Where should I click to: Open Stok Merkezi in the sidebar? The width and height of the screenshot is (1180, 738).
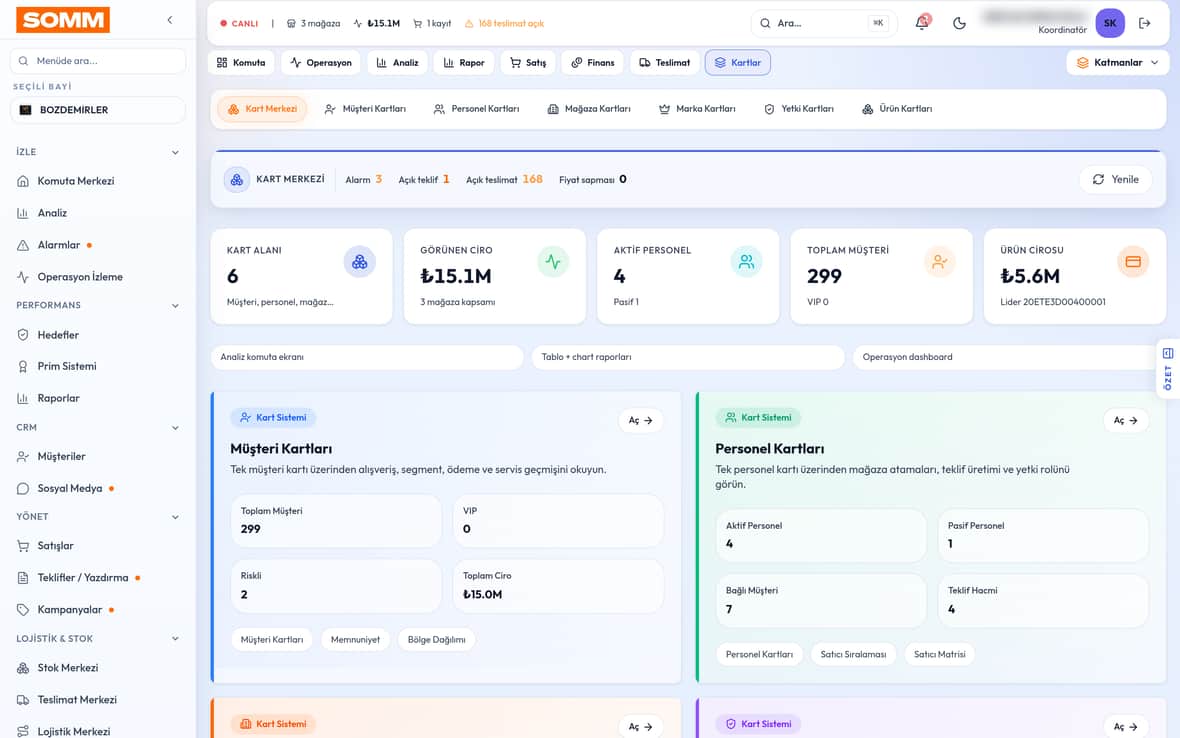(68, 668)
